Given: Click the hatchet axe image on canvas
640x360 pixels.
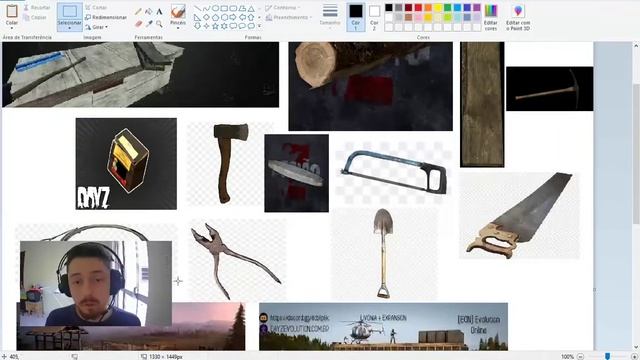Looking at the screenshot, I should coord(230,163).
